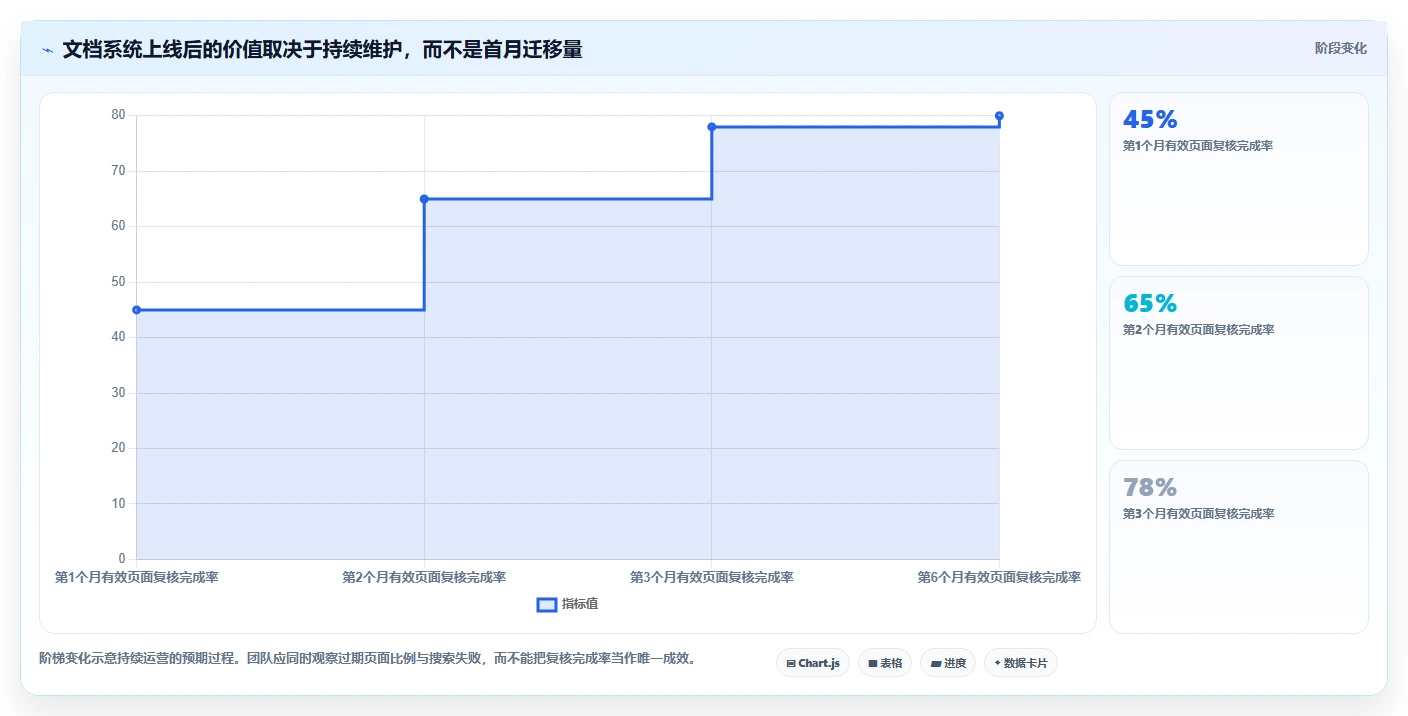
Task: Click data point at month 1 (45)
Action: click(136, 310)
